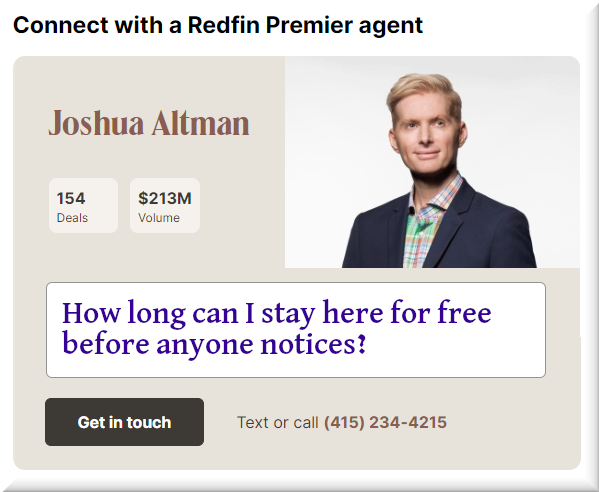Viewport: 599px width, 492px height.
Task: Select the Joshua Altman name heading
Action: [x=149, y=123]
